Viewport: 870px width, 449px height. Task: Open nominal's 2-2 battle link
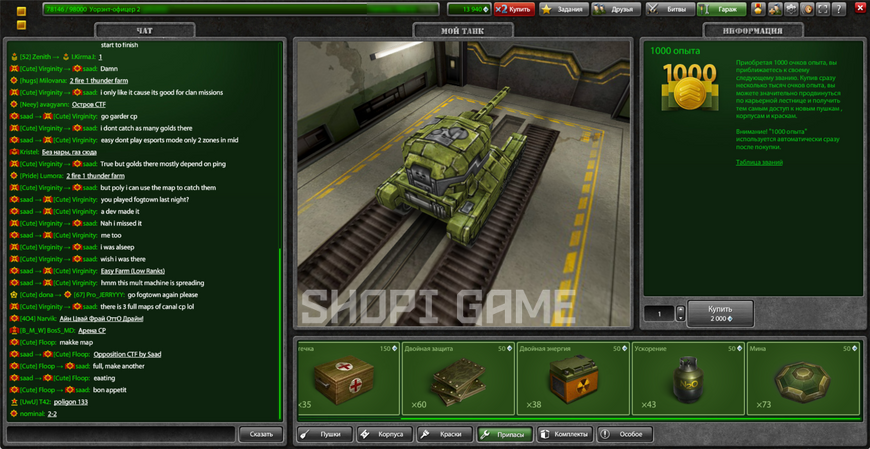pyautogui.click(x=53, y=413)
